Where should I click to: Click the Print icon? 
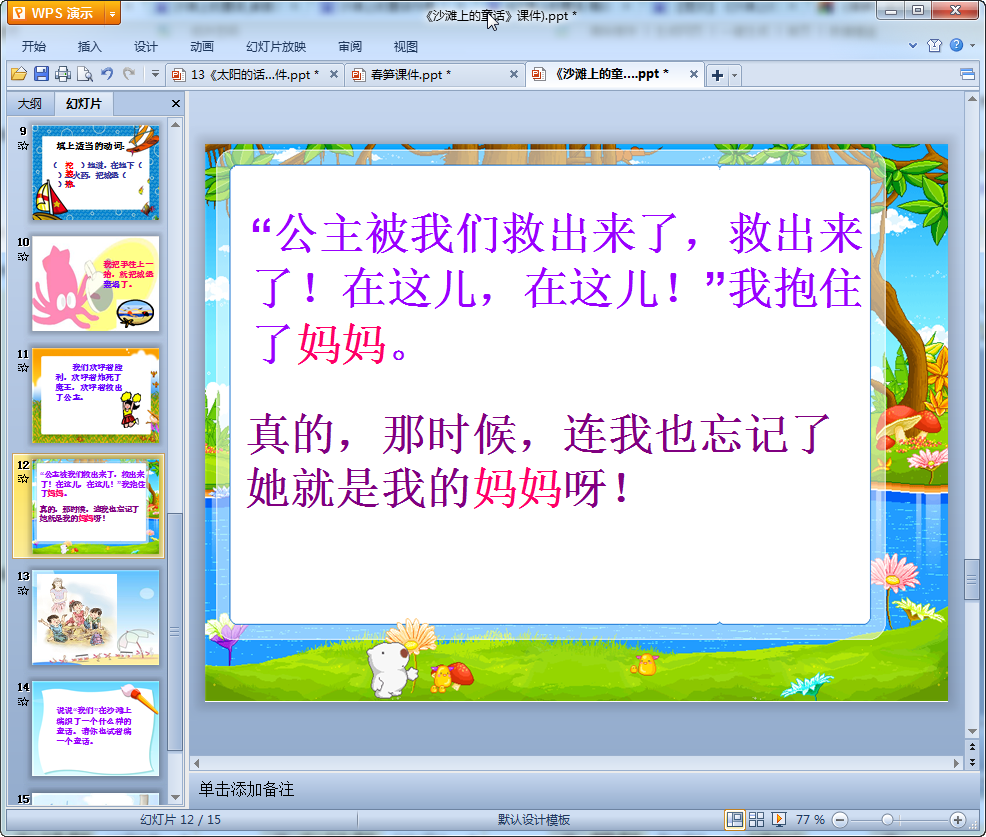point(63,74)
